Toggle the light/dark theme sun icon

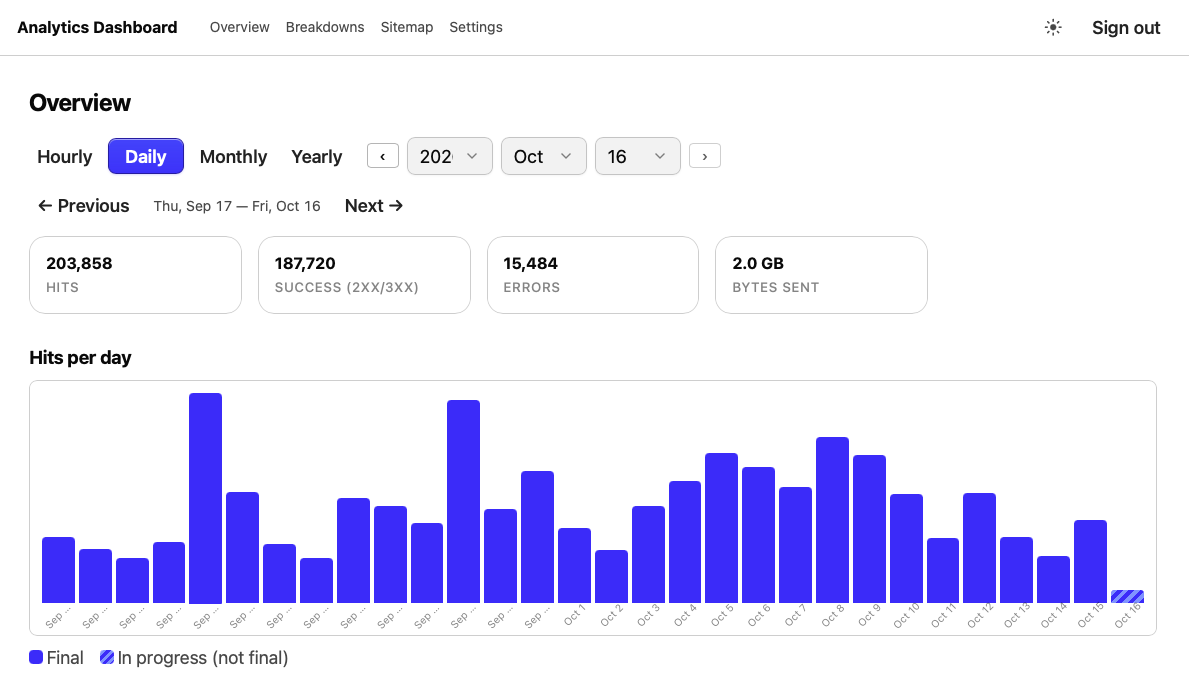tap(1053, 27)
